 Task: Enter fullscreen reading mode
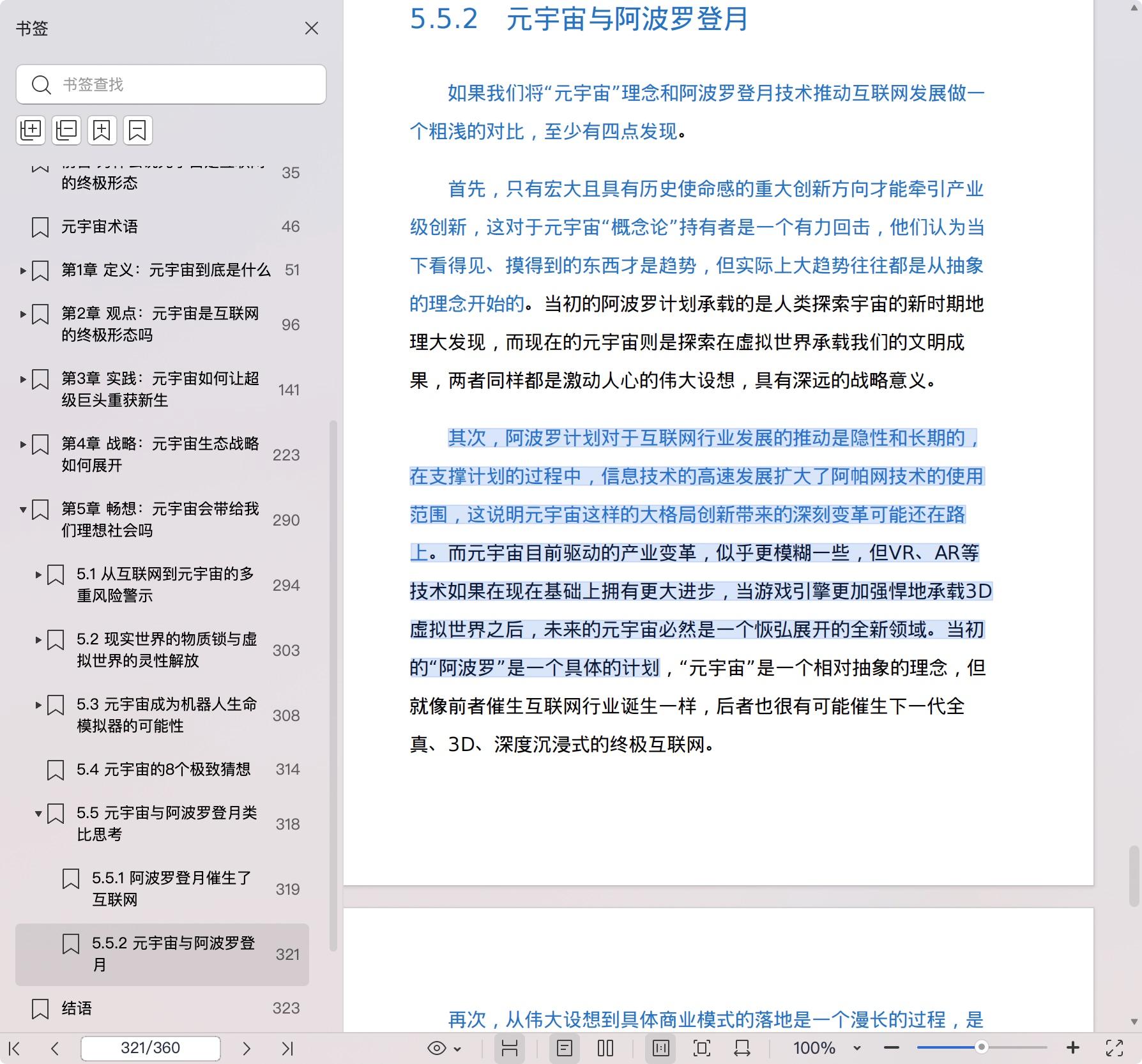[1115, 1048]
